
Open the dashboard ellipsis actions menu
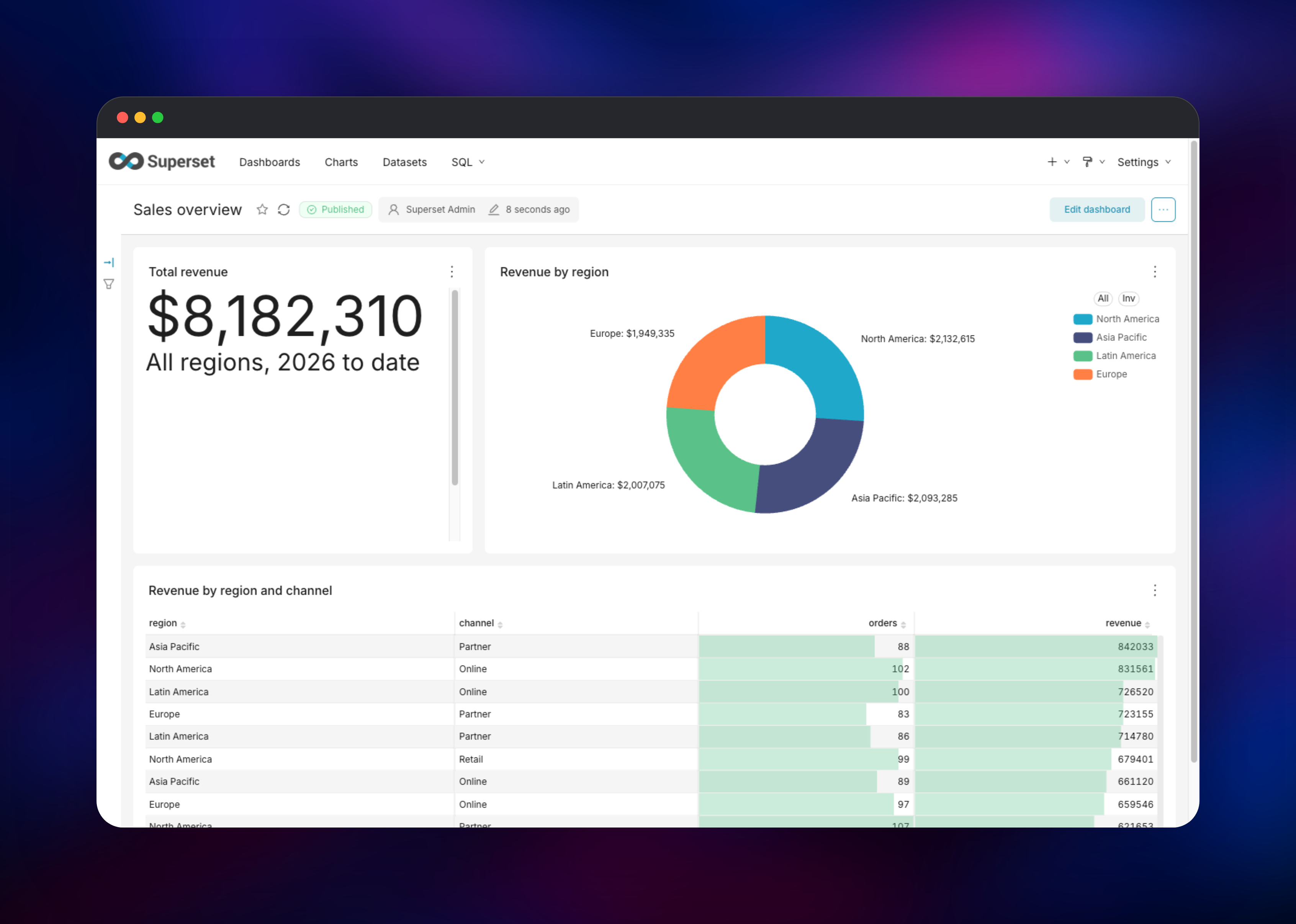(x=1163, y=209)
